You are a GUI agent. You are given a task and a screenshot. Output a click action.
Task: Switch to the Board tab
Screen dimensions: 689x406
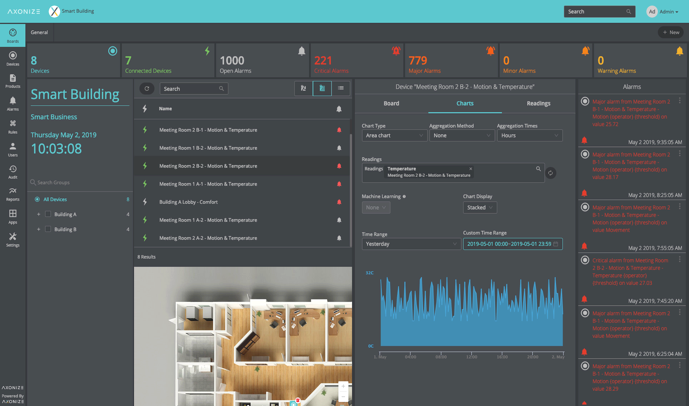(391, 104)
